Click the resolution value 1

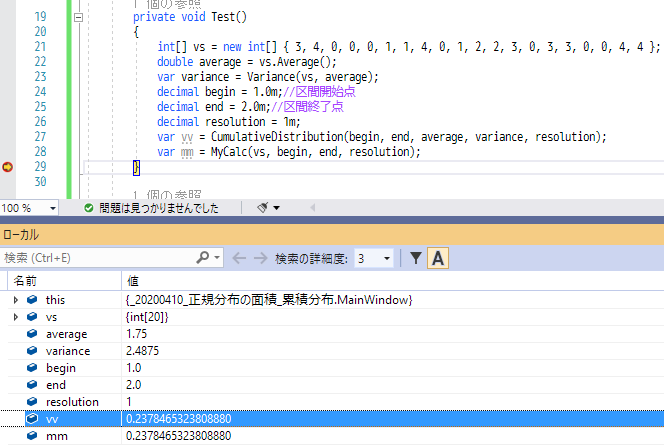click(129, 401)
